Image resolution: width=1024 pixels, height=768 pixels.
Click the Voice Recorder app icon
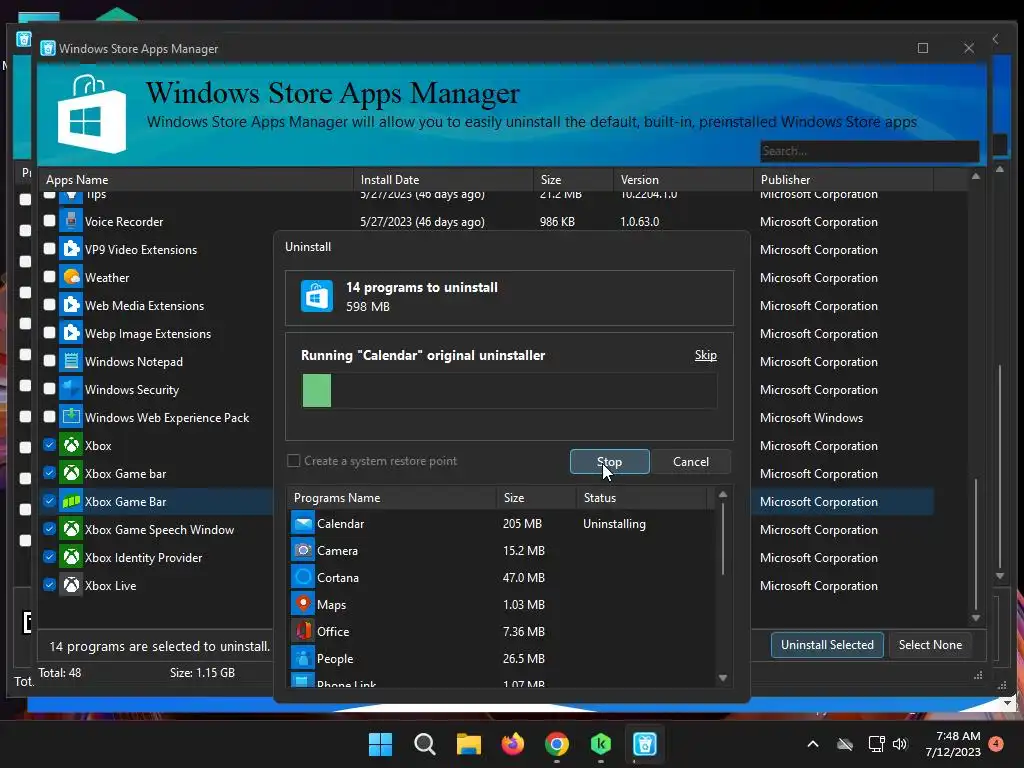tap(71, 221)
